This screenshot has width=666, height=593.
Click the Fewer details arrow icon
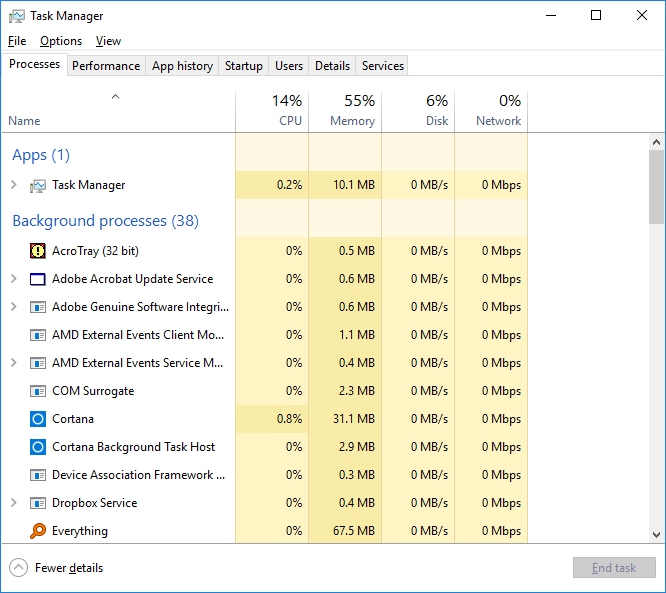(18, 568)
